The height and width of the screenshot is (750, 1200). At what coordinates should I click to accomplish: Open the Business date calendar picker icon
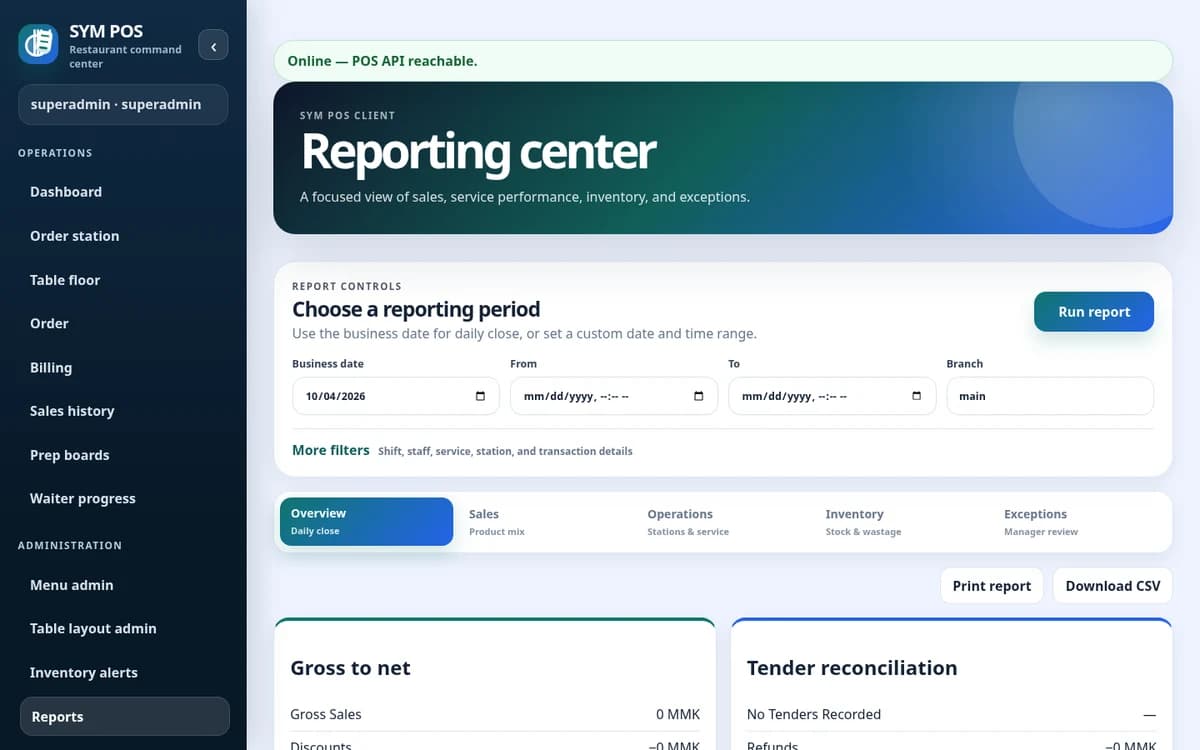click(x=480, y=396)
